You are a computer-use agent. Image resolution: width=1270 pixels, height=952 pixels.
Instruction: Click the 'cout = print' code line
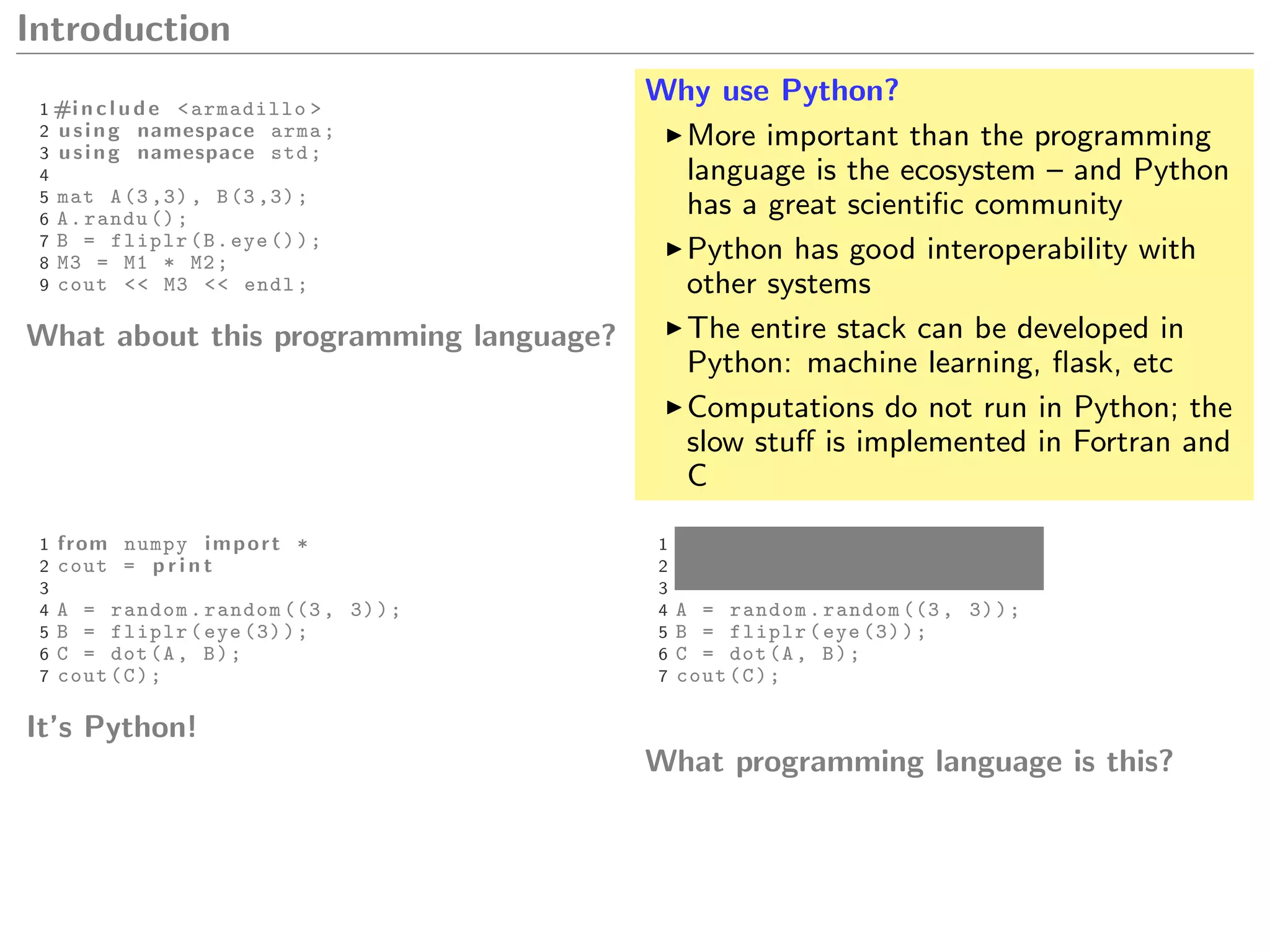coord(135,566)
